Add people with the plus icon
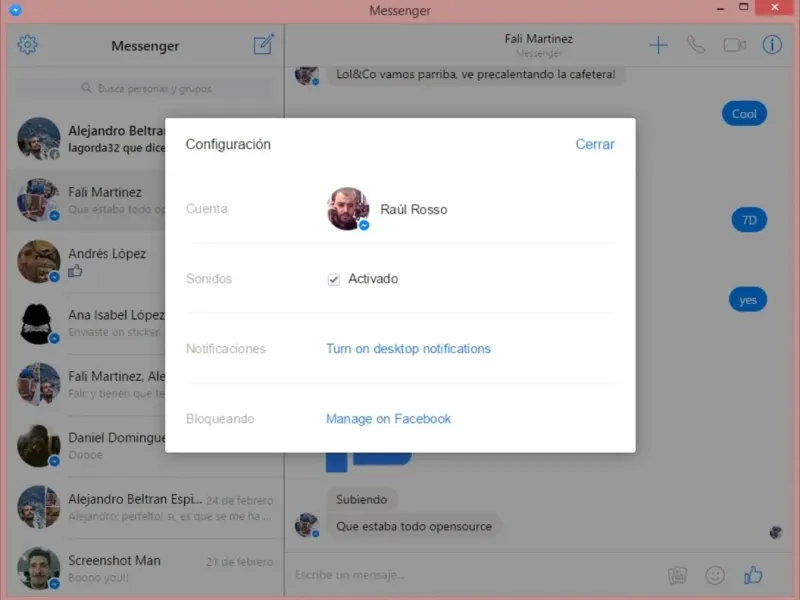800x600 pixels. [658, 45]
